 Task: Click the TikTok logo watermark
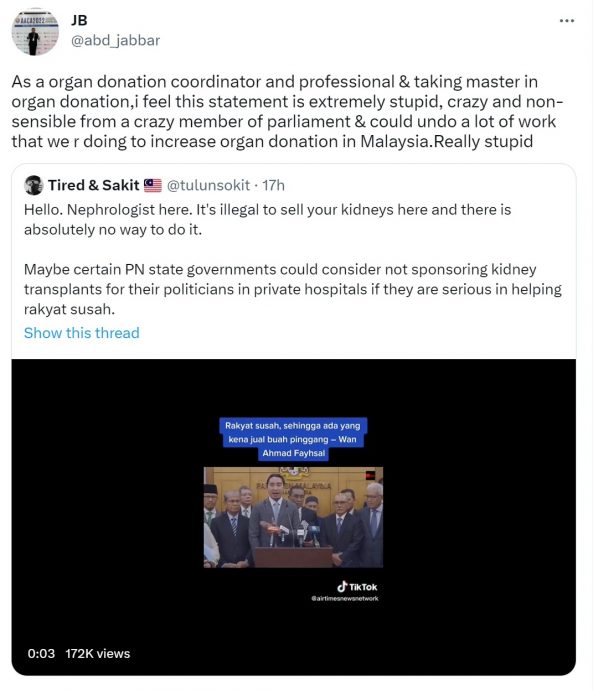click(357, 587)
